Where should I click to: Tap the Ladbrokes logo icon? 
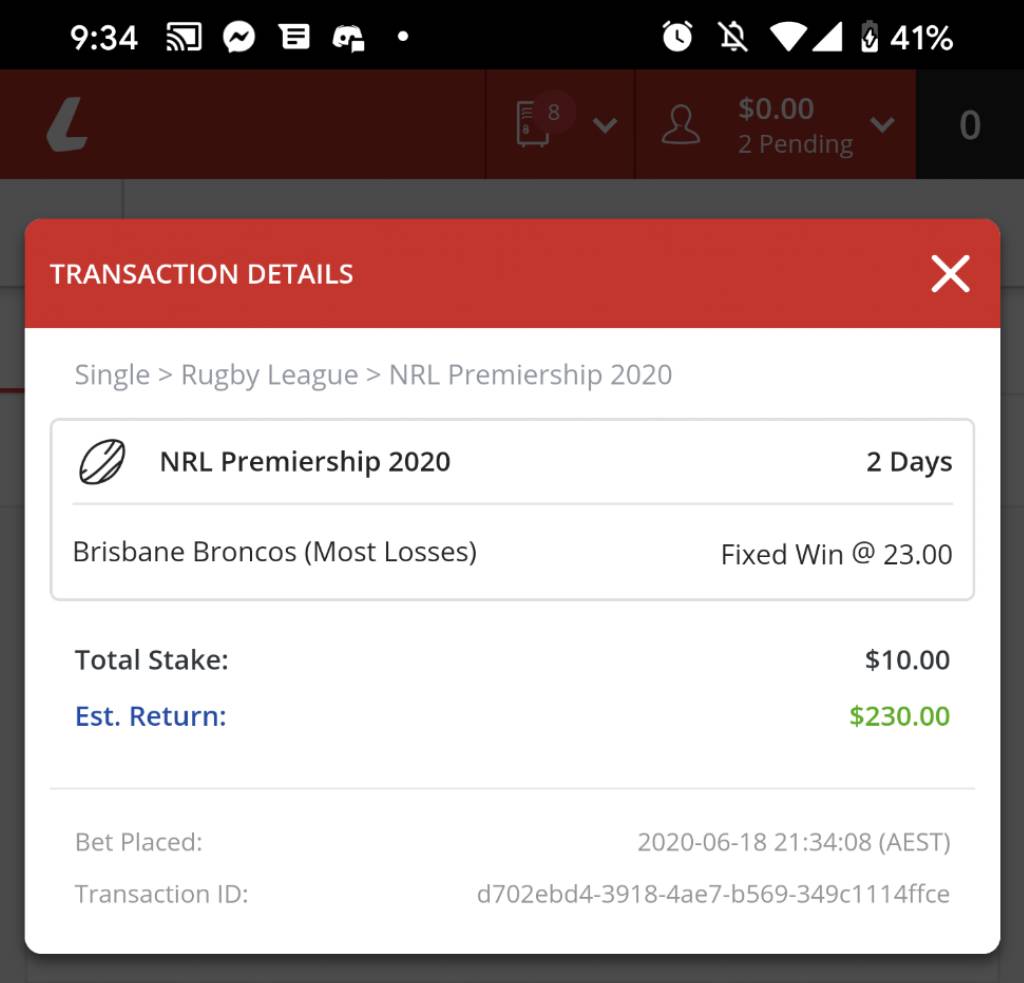pos(67,124)
